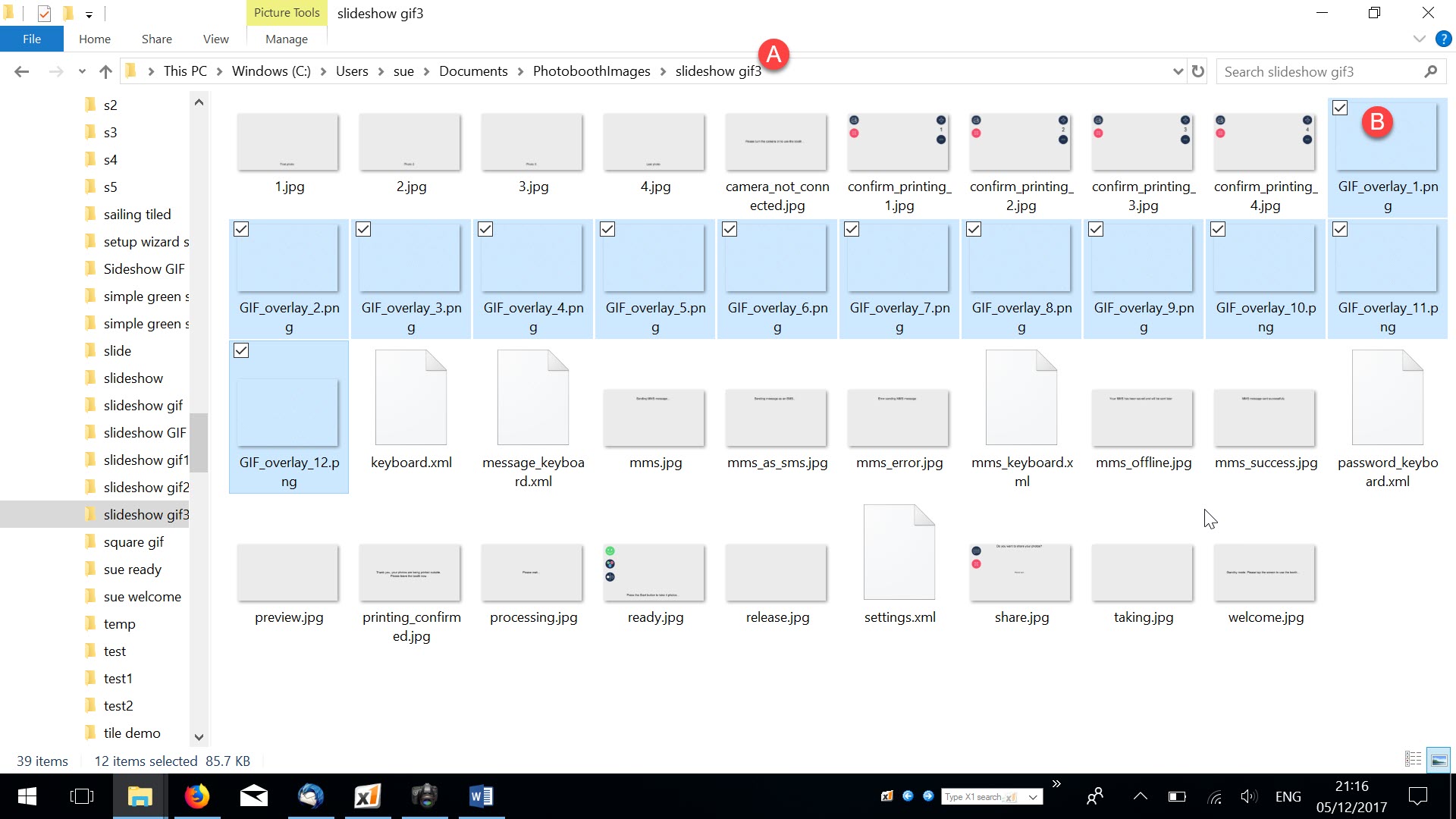Screen dimensions: 1456x819
Task: Select the keyboard.xml file icon
Action: coord(411,397)
